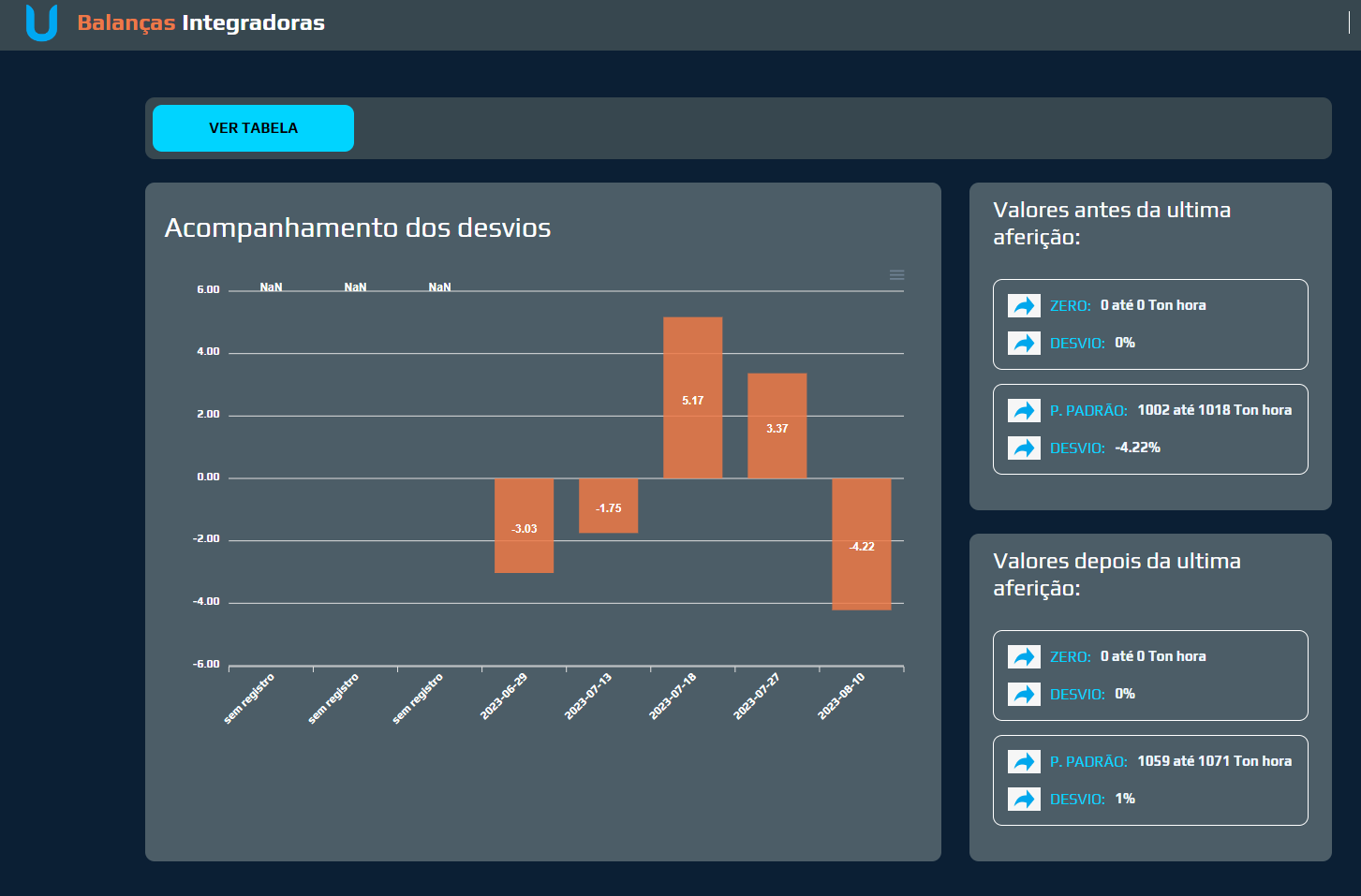
Task: Click the 2023-07-13 axis label
Action: point(588,697)
